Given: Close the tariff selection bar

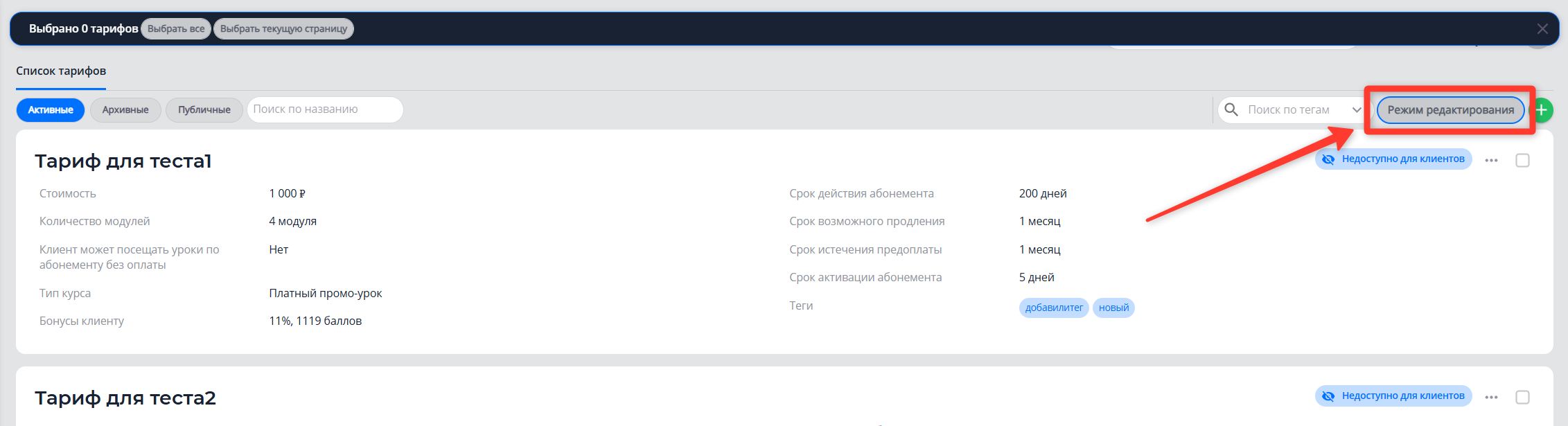Looking at the screenshot, I should [1542, 29].
